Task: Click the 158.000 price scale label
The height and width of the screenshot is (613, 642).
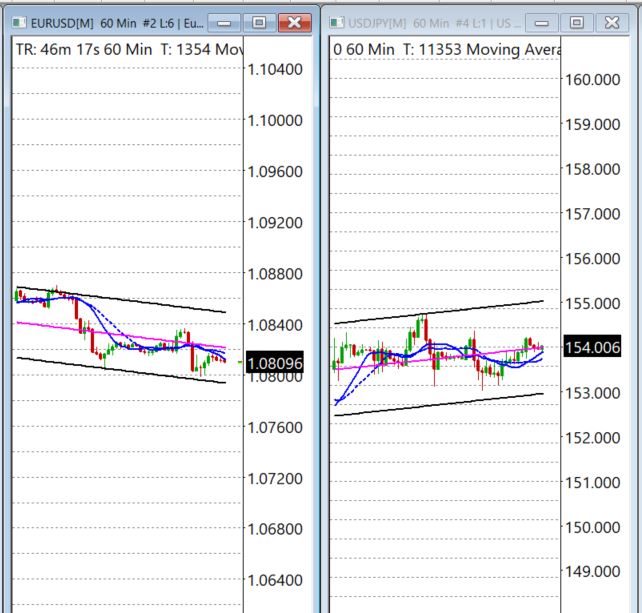Action: pyautogui.click(x=592, y=169)
